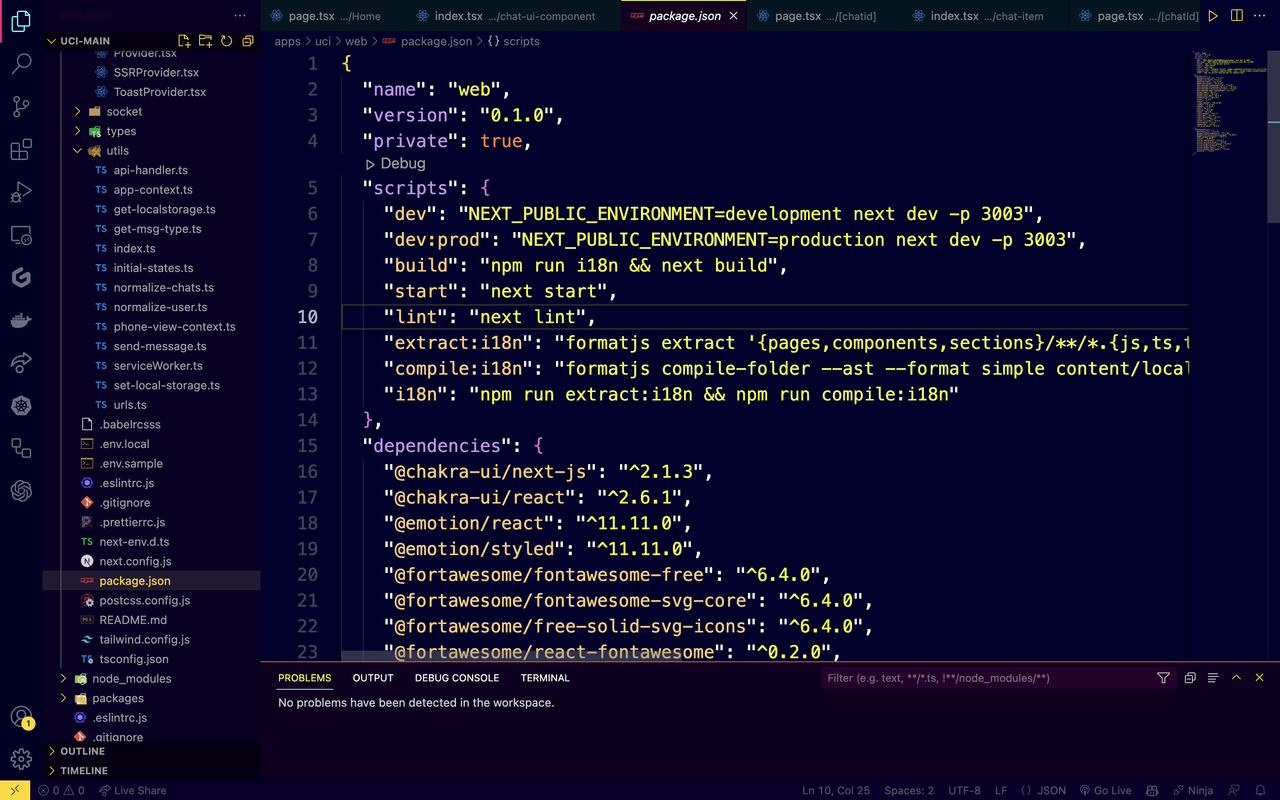Open send-message.ts in the file tree
Screen dimensions: 1280x800
160,346
